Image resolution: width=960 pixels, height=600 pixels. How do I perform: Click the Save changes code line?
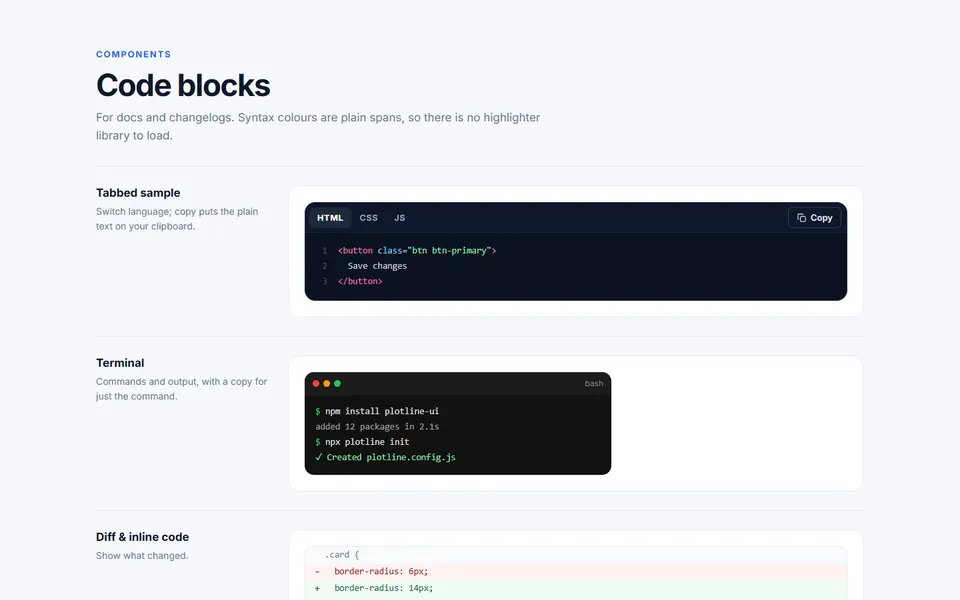point(377,266)
